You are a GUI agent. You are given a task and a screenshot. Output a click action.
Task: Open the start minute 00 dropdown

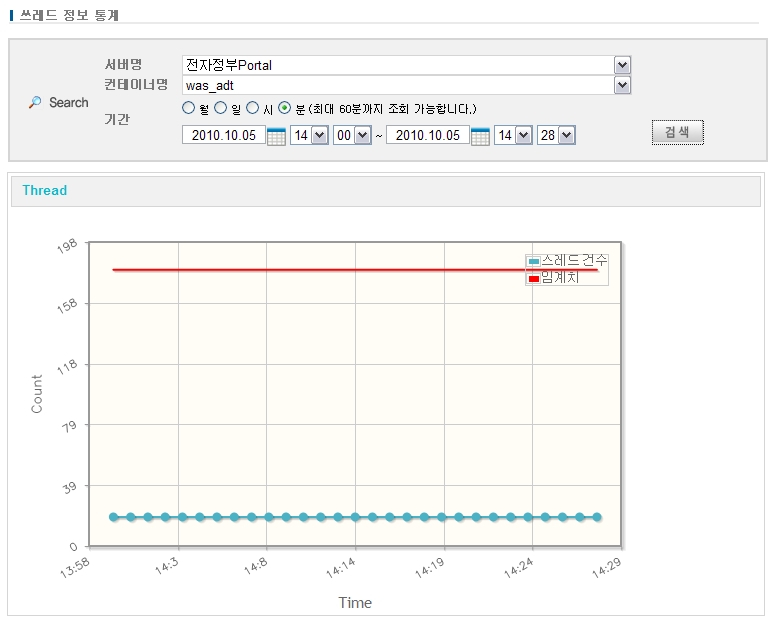362,135
